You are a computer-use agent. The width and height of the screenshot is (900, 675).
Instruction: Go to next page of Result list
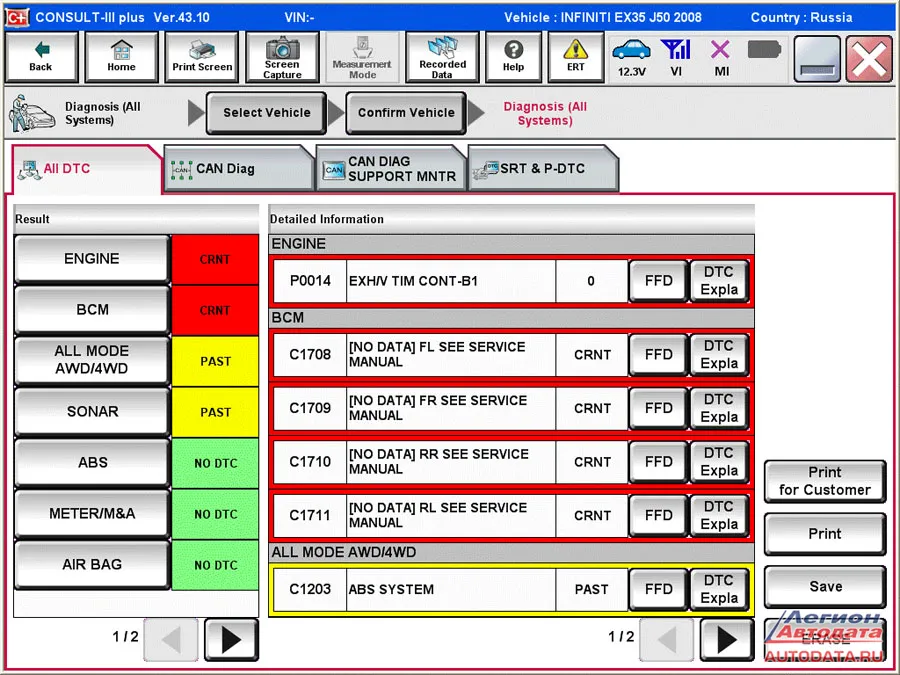click(x=231, y=639)
